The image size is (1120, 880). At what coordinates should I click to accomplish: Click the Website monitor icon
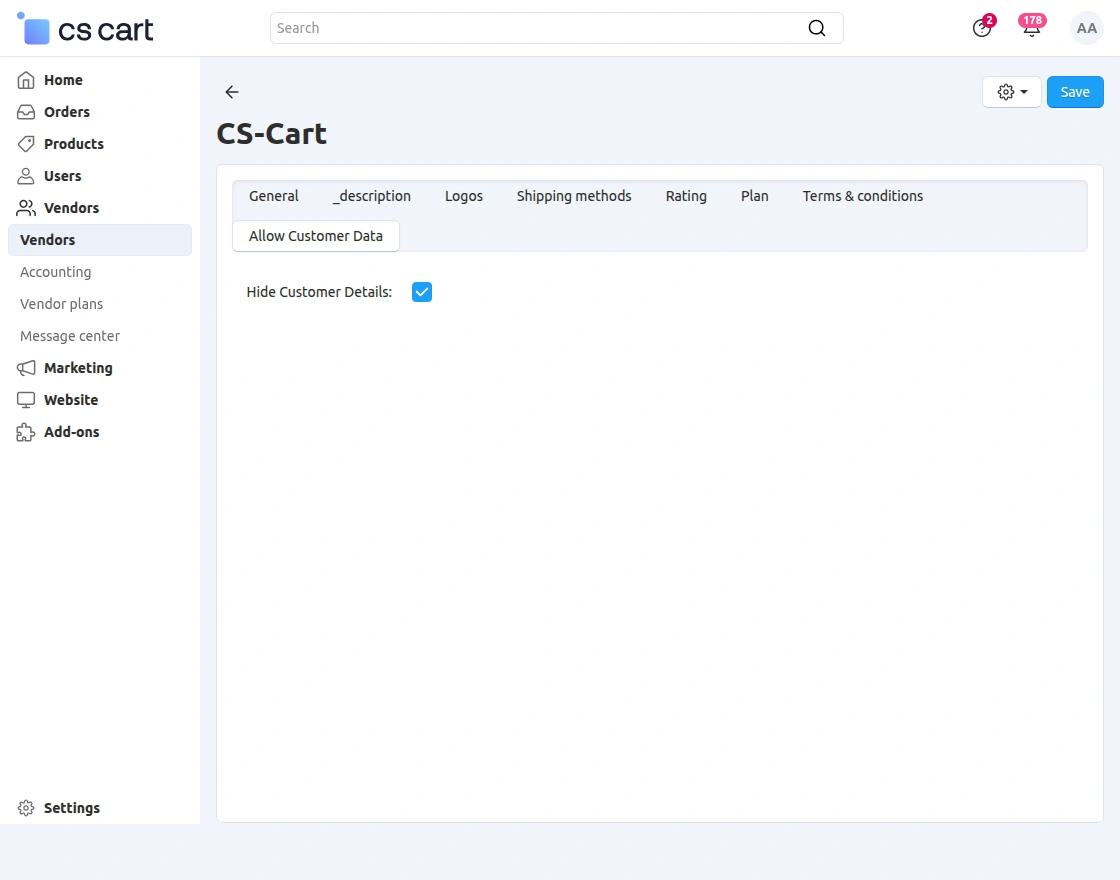(25, 400)
